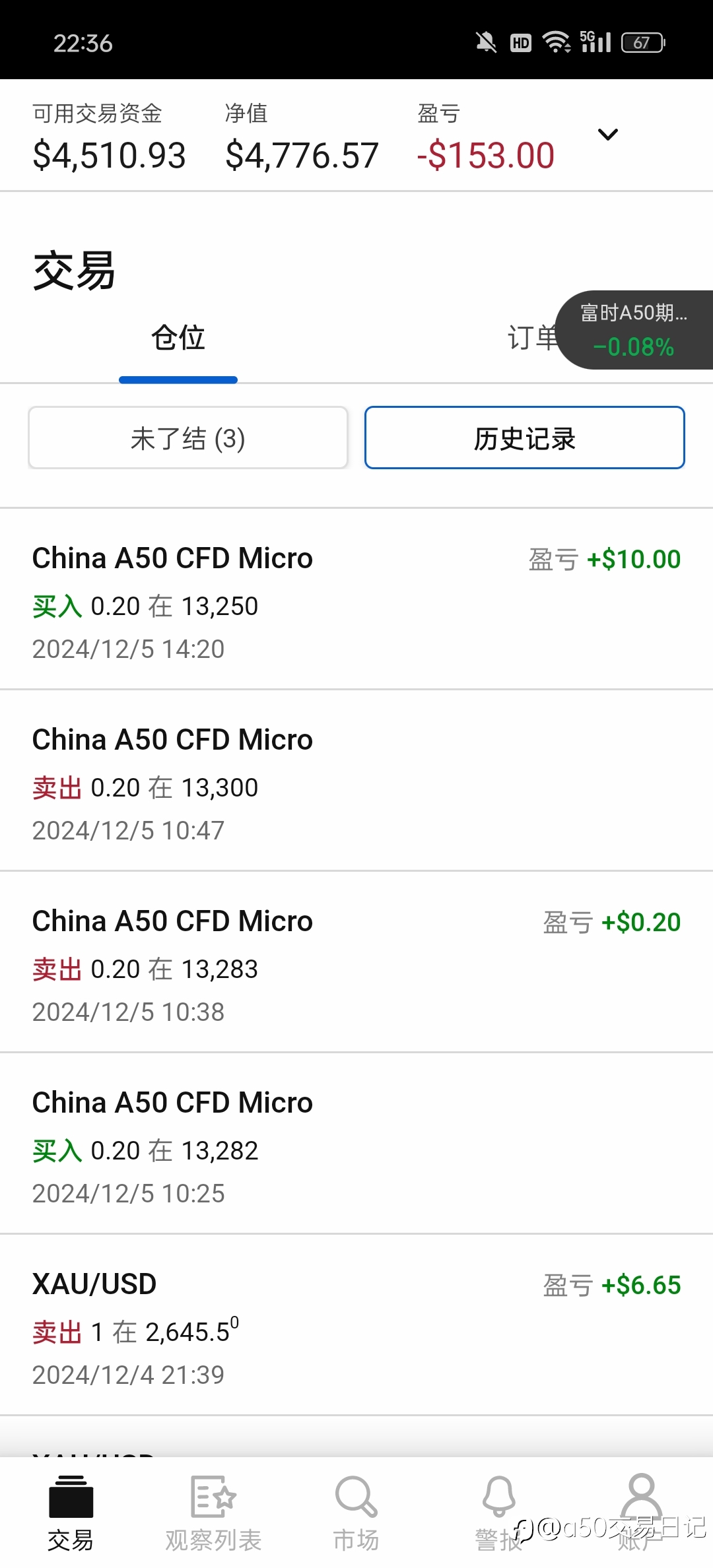
Task: Expand the account summary chevron
Action: tap(607, 135)
